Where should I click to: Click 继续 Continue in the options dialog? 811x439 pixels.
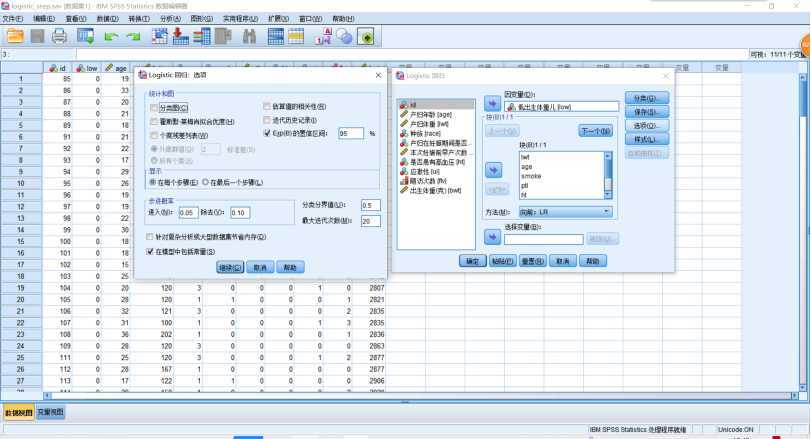point(230,267)
